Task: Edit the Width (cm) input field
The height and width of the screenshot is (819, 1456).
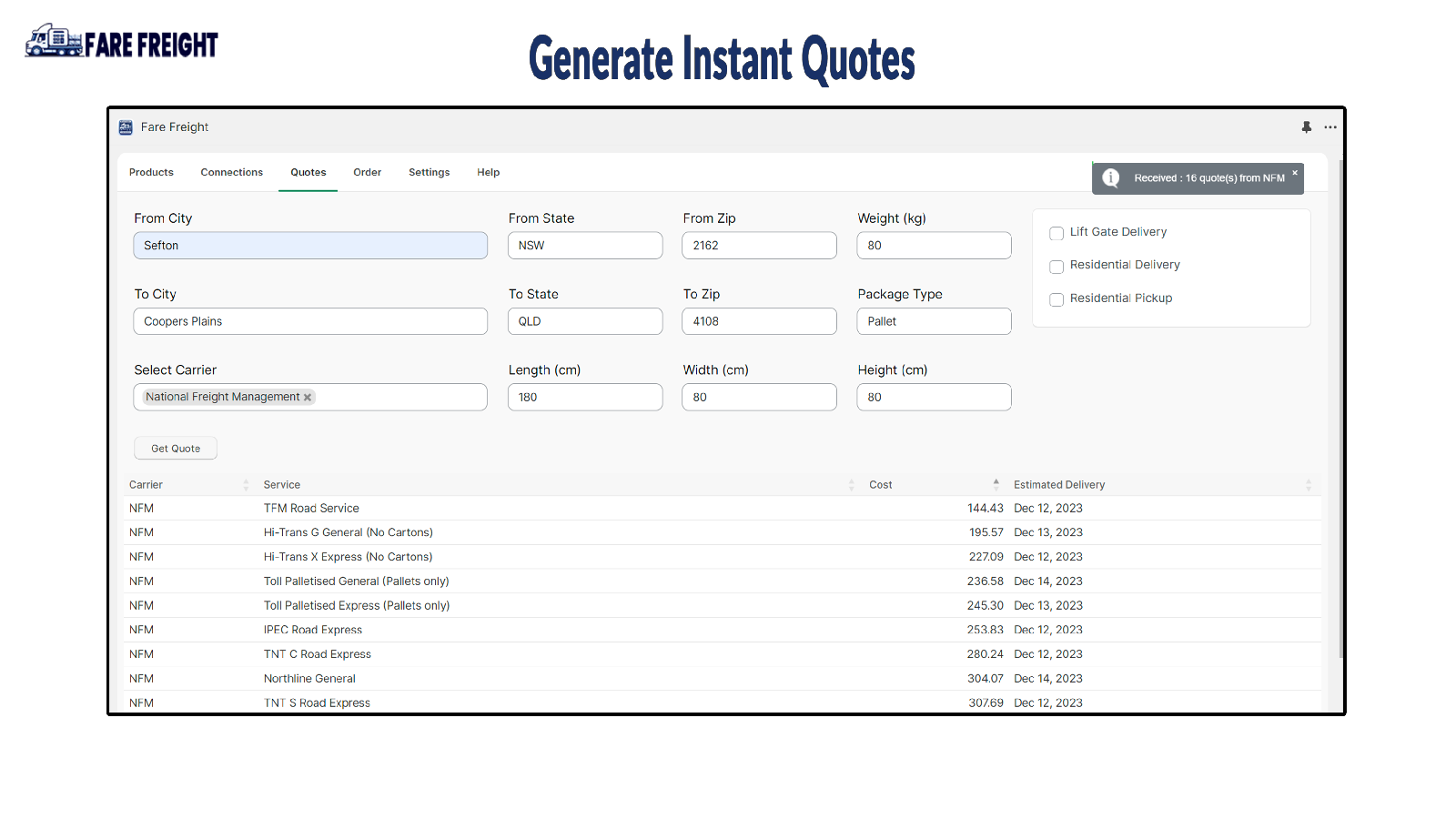Action: coord(759,397)
